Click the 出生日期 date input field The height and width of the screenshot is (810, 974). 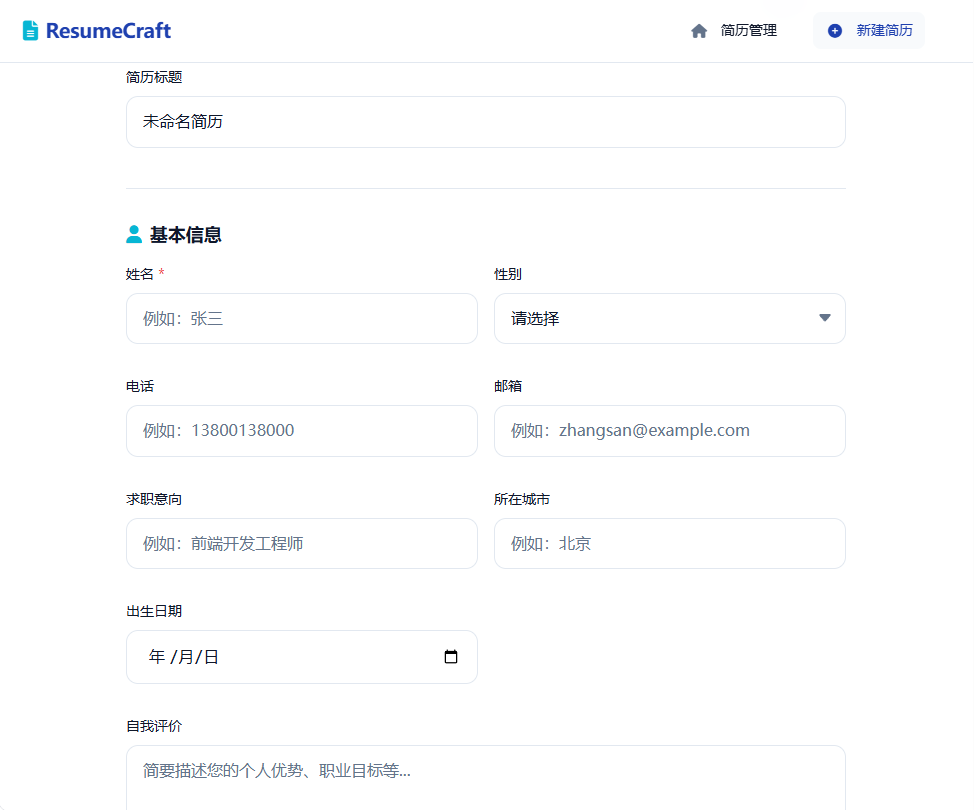click(280, 657)
